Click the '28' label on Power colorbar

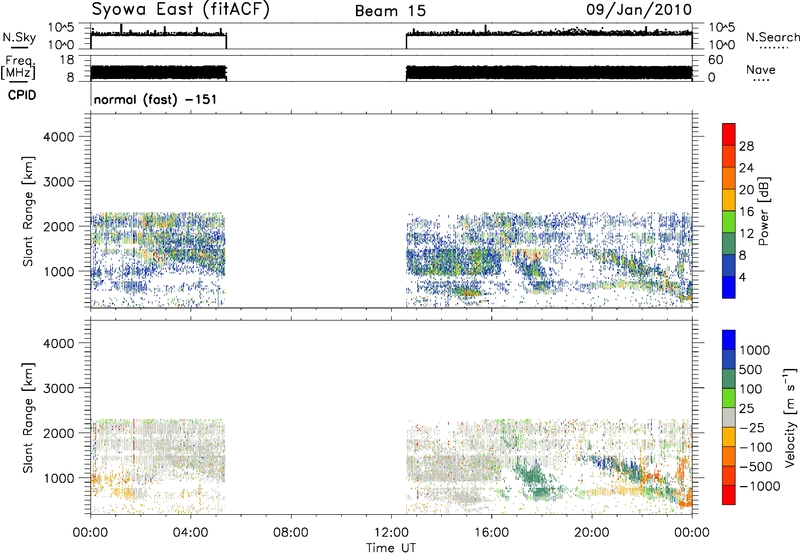pyautogui.click(x=746, y=146)
